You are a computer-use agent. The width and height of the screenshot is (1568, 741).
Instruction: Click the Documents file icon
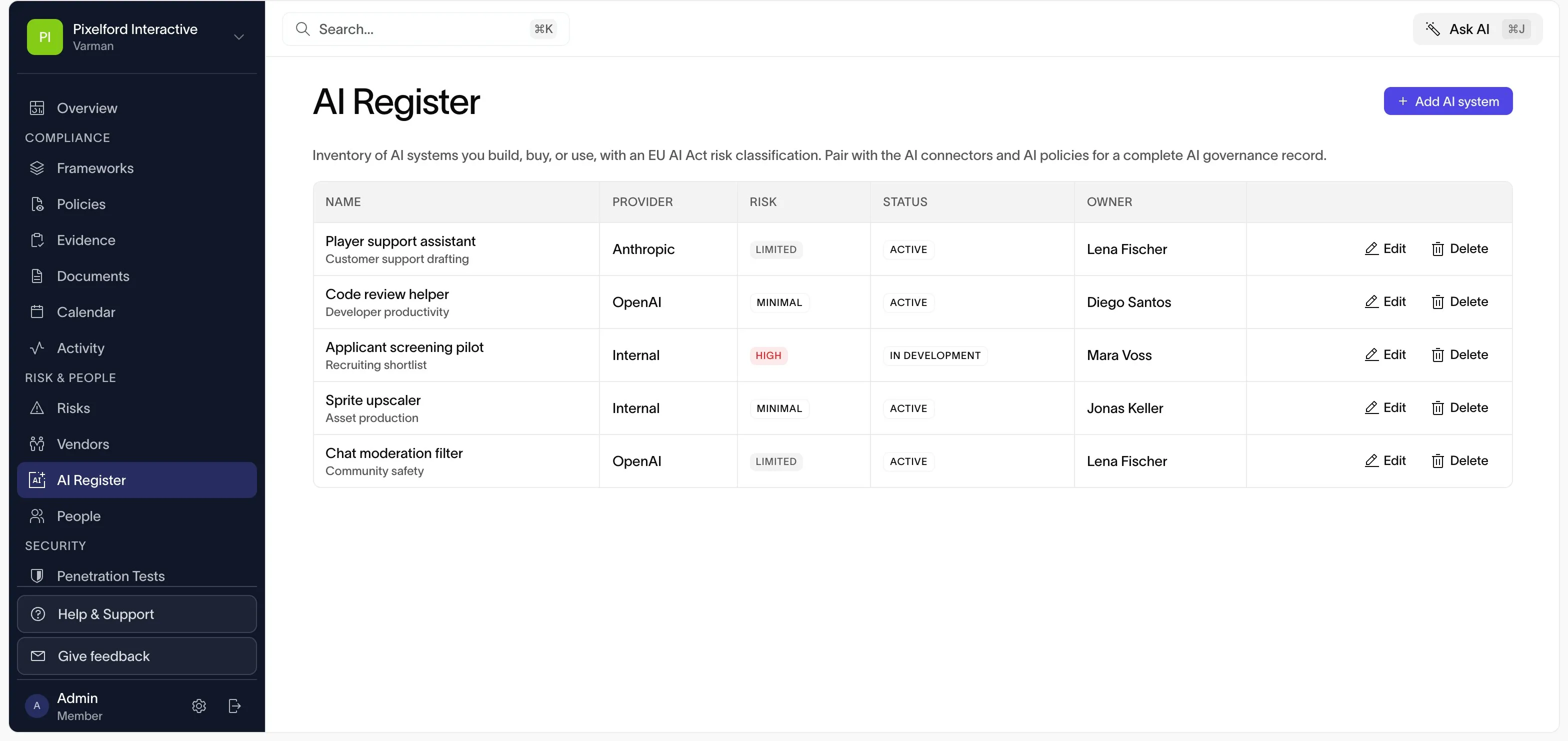click(37, 276)
